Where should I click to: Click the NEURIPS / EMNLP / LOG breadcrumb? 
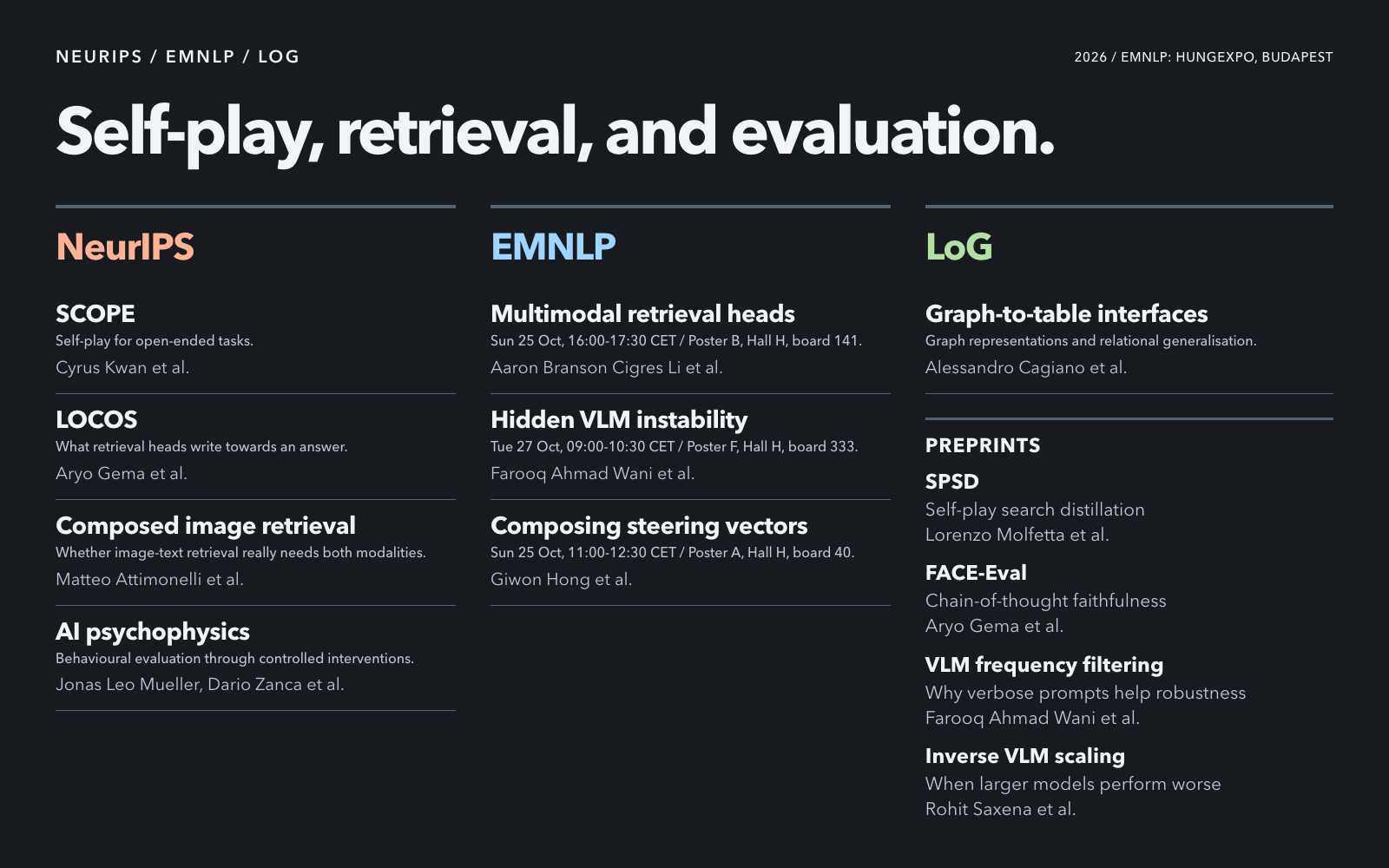coord(177,56)
